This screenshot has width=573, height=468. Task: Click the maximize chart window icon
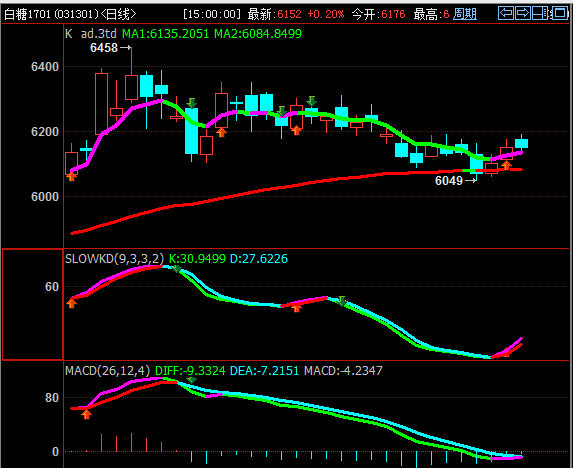[559, 13]
